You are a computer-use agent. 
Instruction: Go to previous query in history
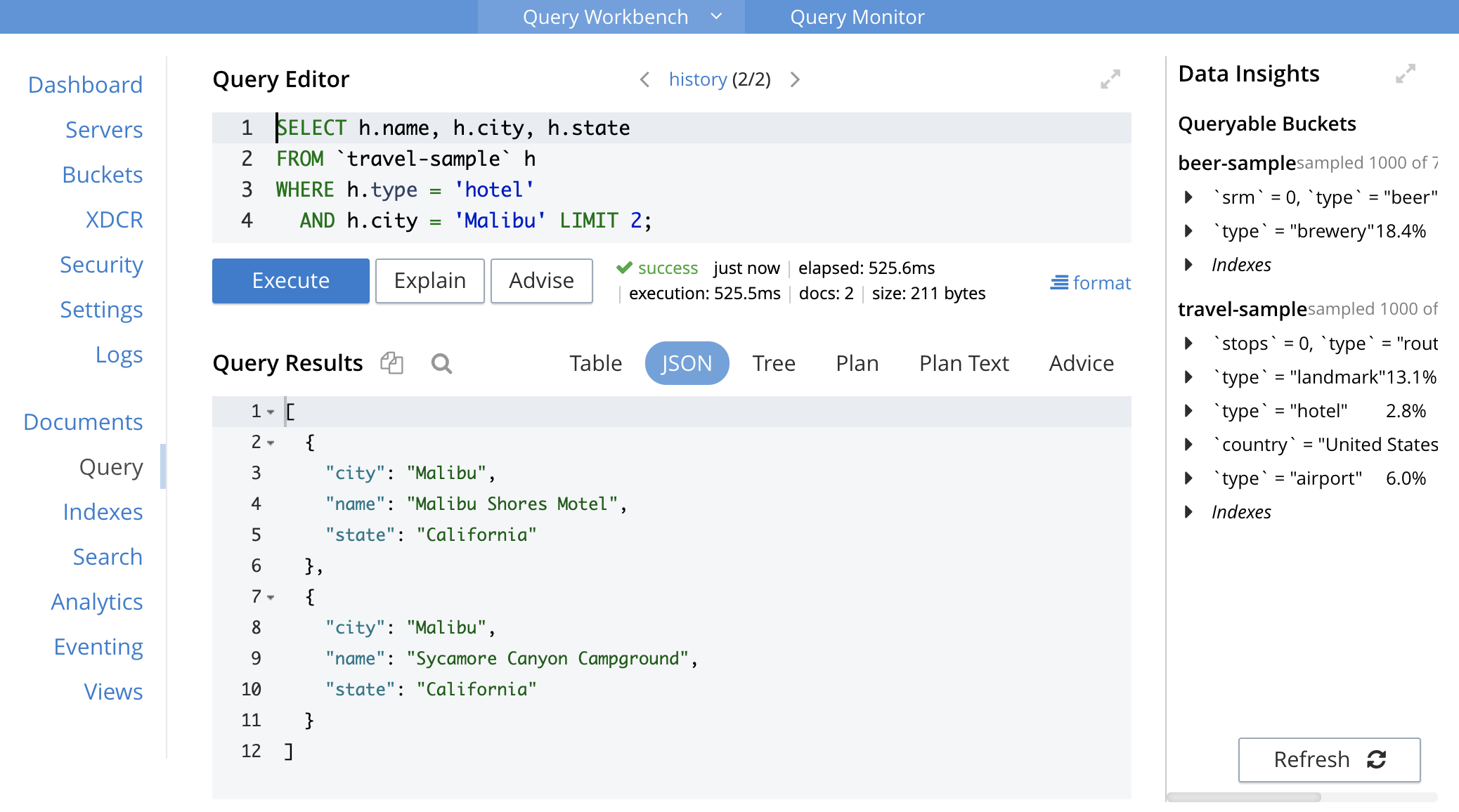pos(644,79)
